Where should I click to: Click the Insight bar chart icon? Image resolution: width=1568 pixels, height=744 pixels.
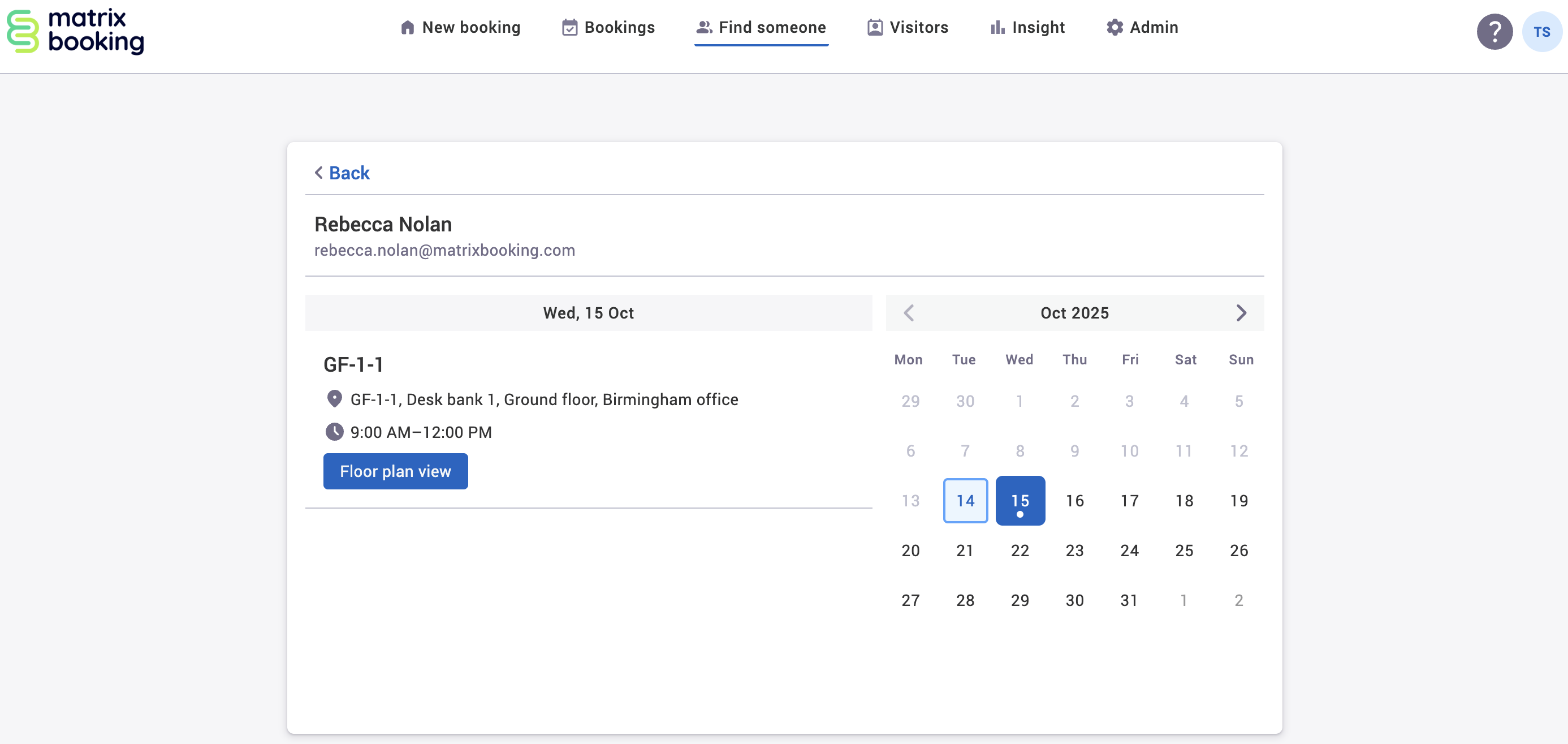pyautogui.click(x=996, y=27)
